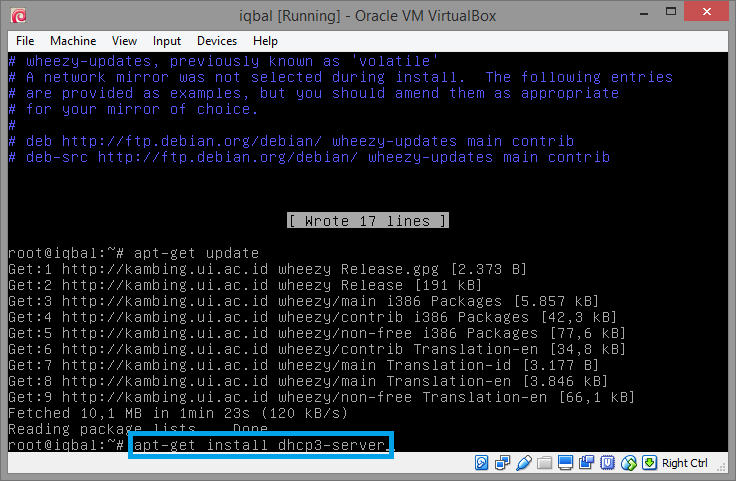The width and height of the screenshot is (736, 481).
Task: Click the Get:8 main Translation-en line
Action: click(x=308, y=381)
